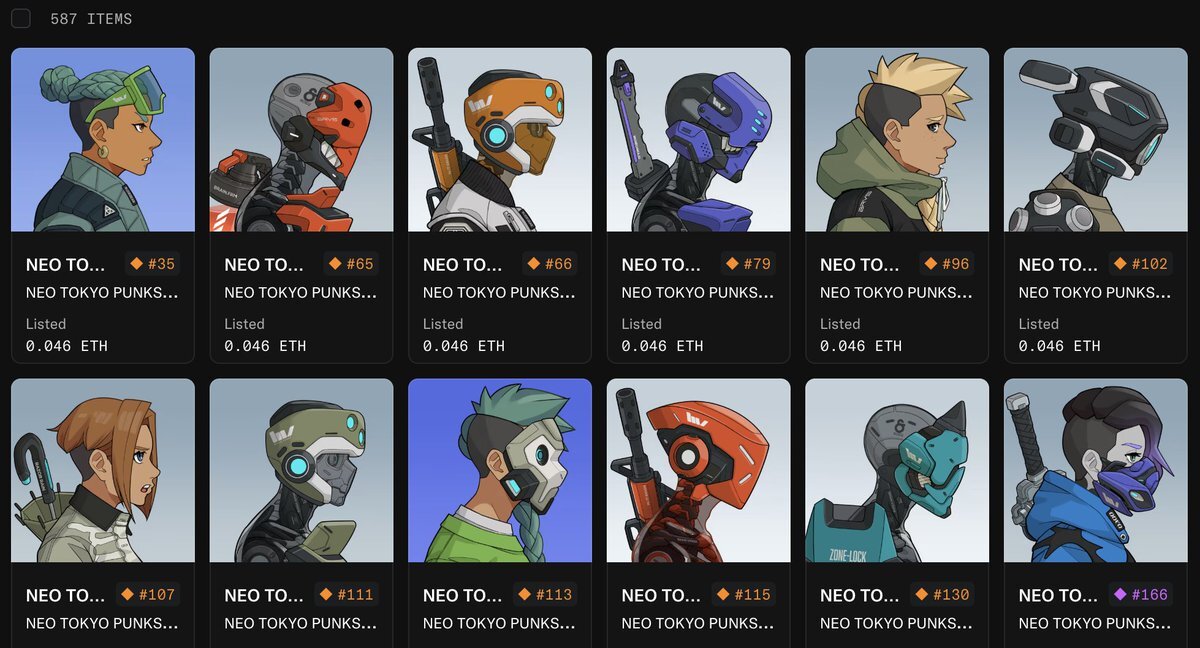Open the blue-helmet robot thumbnail ranked #79

(x=698, y=140)
